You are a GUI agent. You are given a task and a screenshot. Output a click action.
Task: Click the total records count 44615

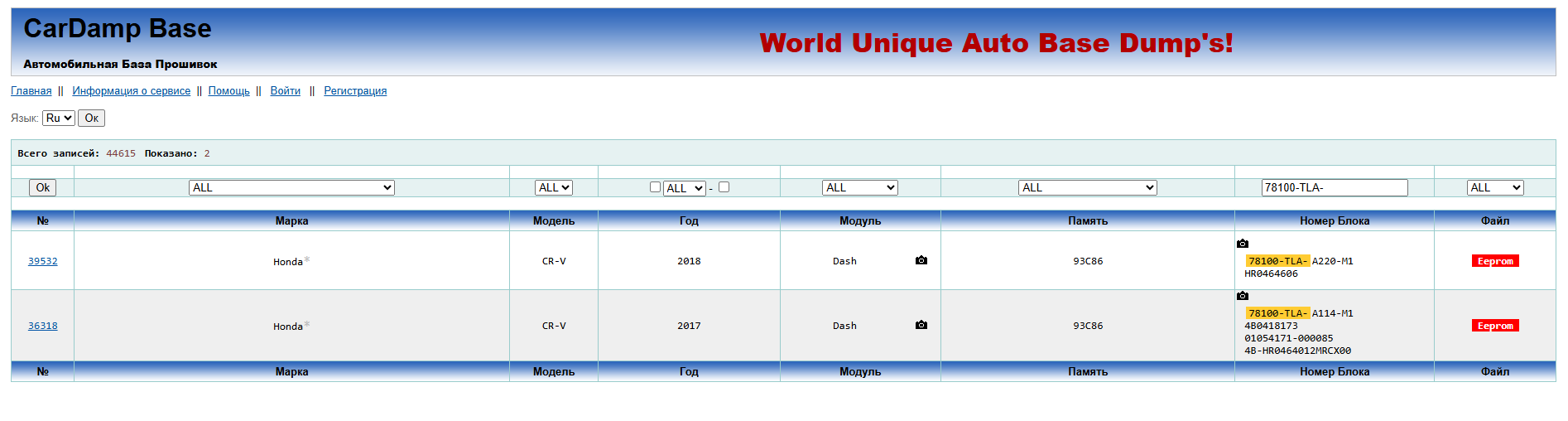(x=121, y=153)
